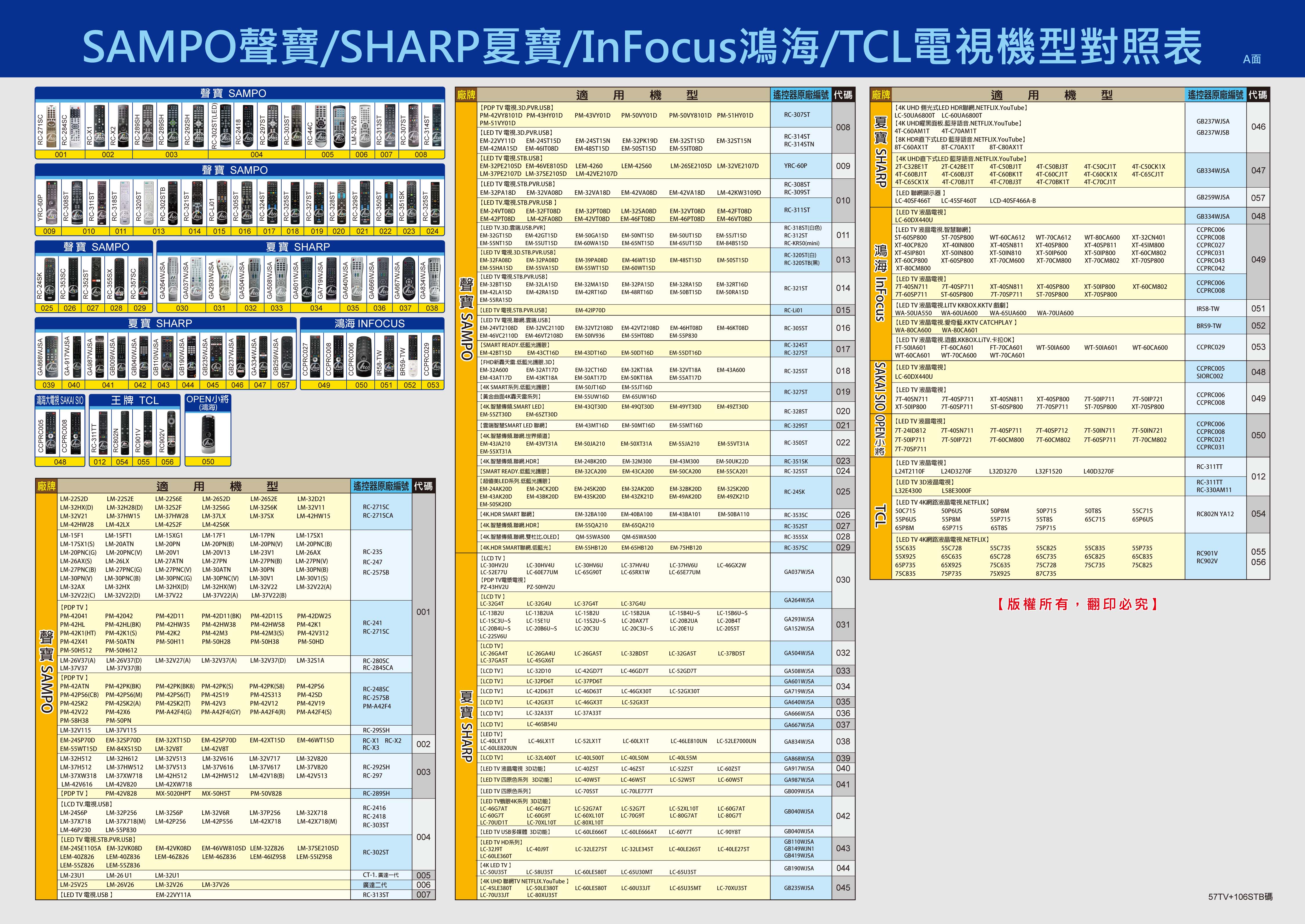This screenshot has height=924, width=1305.
Task: Click the 57TV+106STB碼 footer text
Action: coord(1240,897)
